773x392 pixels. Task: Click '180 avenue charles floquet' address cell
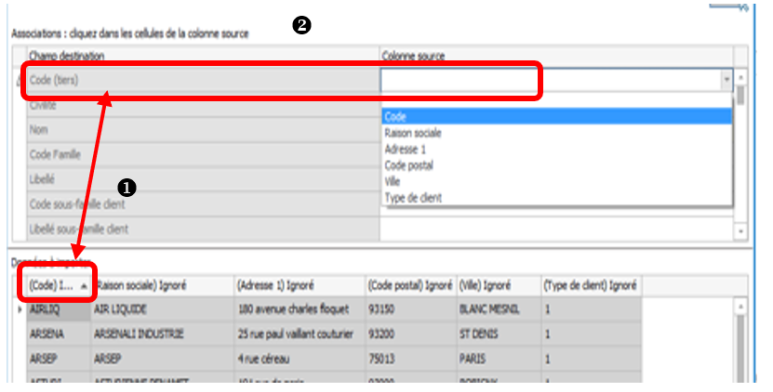pyautogui.click(x=300, y=310)
